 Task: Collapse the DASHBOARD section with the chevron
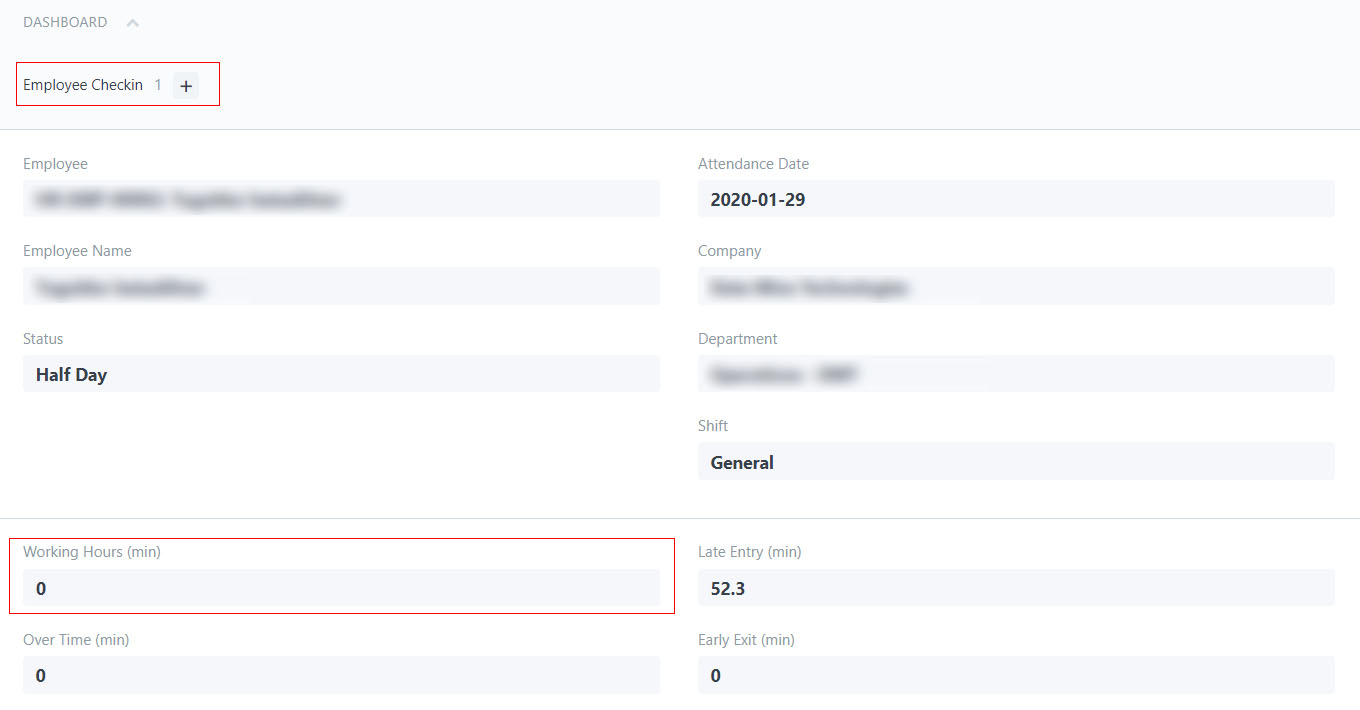tap(132, 21)
